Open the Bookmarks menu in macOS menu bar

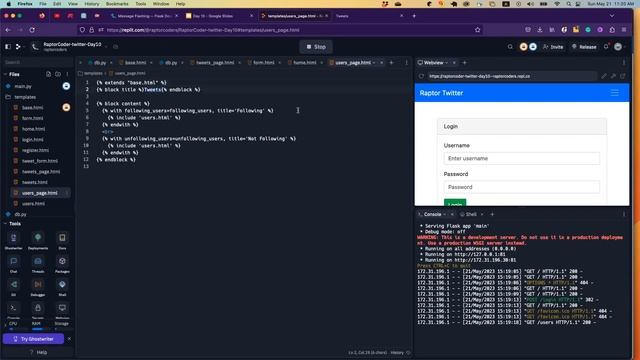click(117, 4)
